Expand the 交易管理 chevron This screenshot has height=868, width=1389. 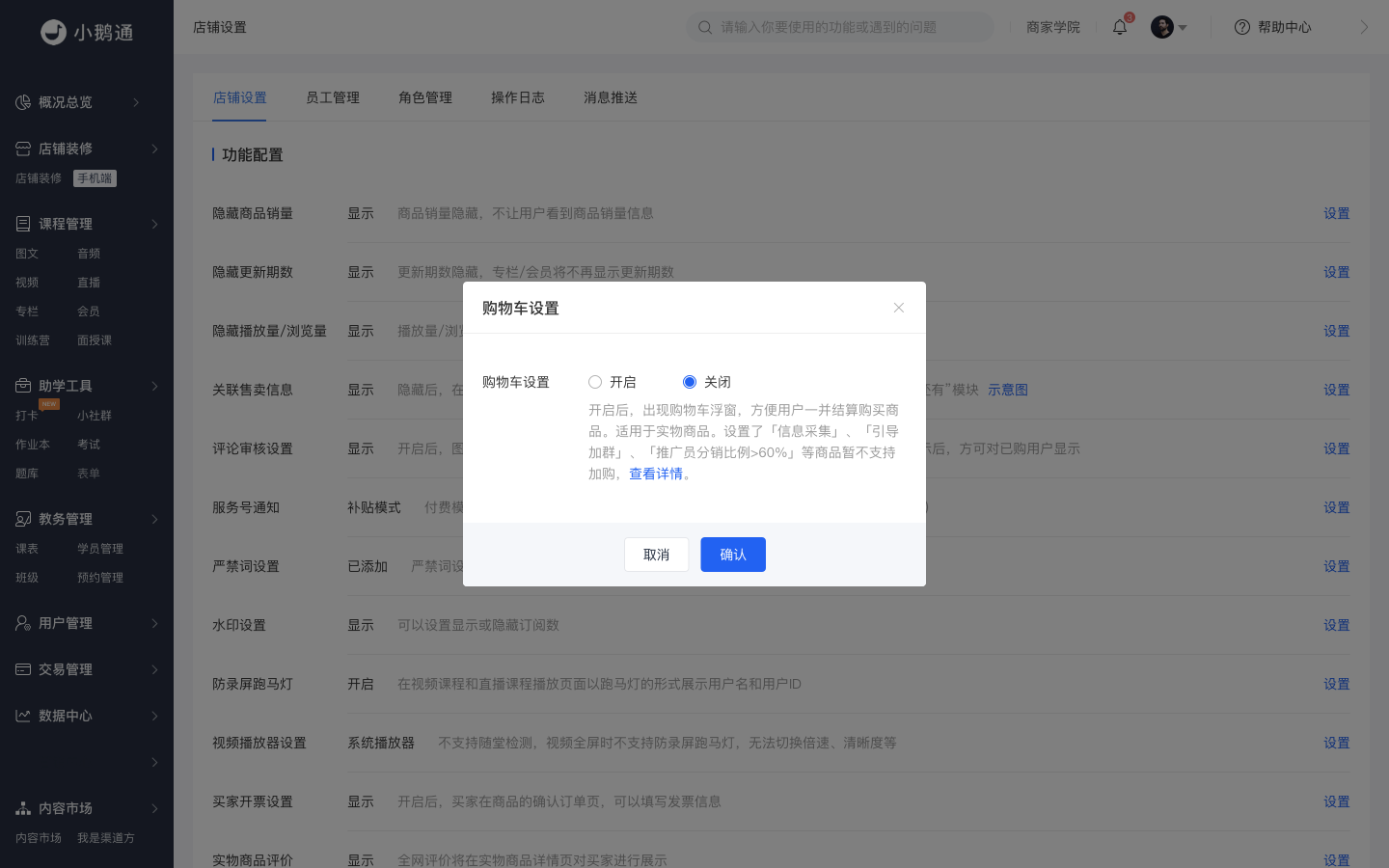coord(154,669)
